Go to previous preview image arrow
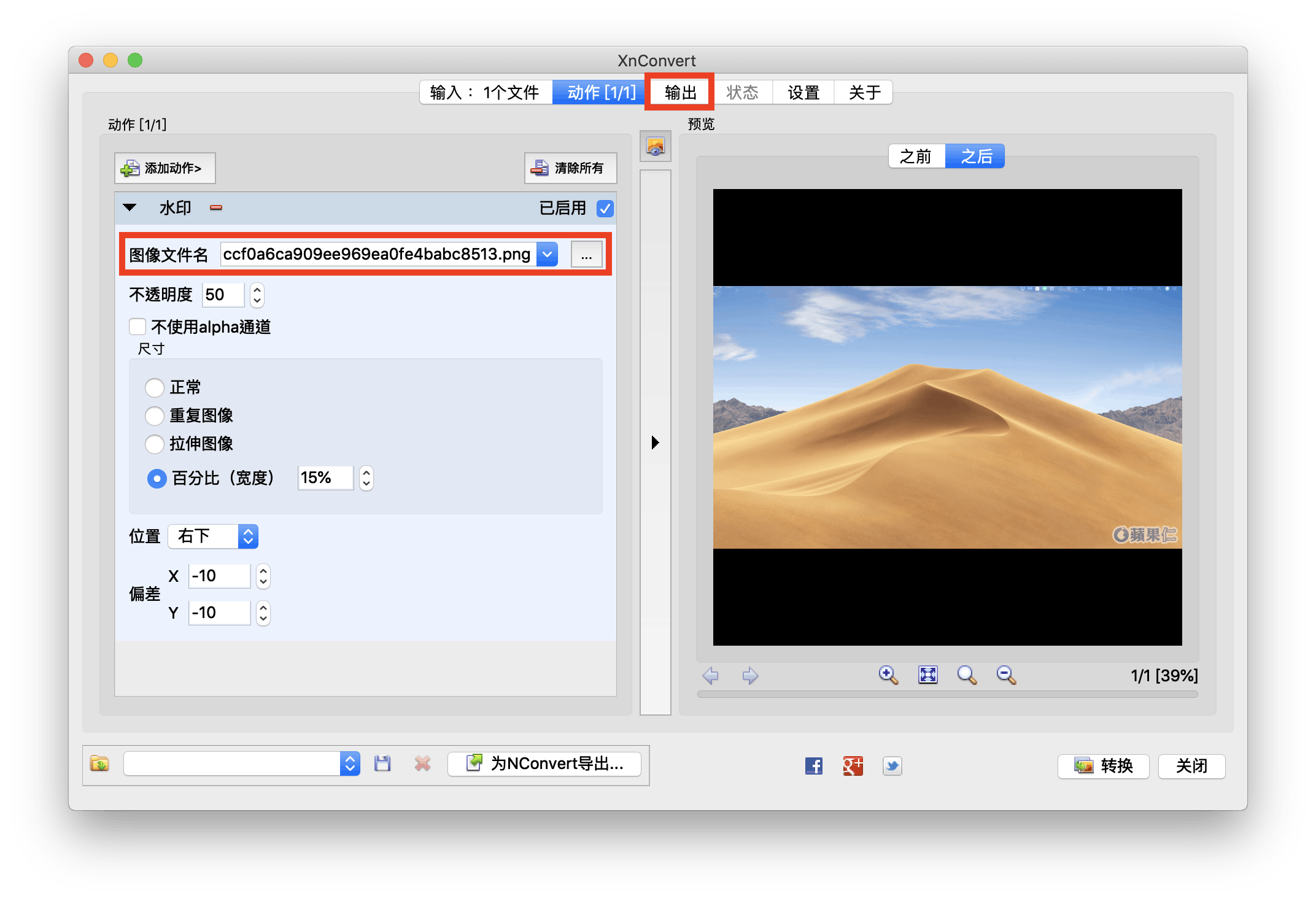 pyautogui.click(x=711, y=676)
